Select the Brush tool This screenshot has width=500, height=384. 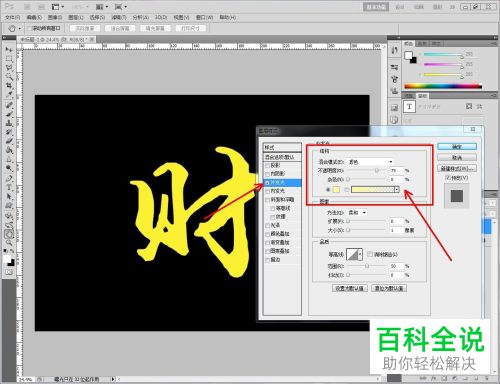[9, 114]
